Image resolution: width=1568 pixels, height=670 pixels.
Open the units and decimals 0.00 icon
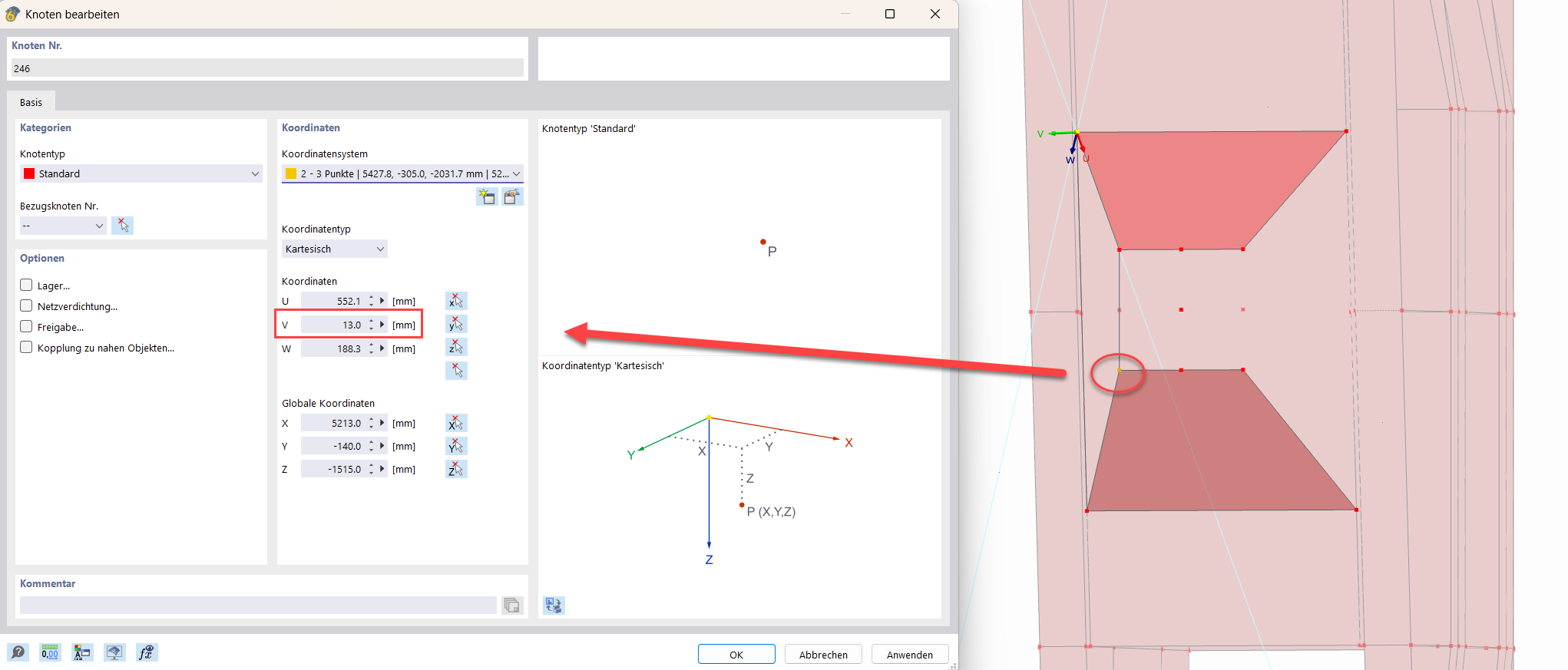pyautogui.click(x=50, y=652)
